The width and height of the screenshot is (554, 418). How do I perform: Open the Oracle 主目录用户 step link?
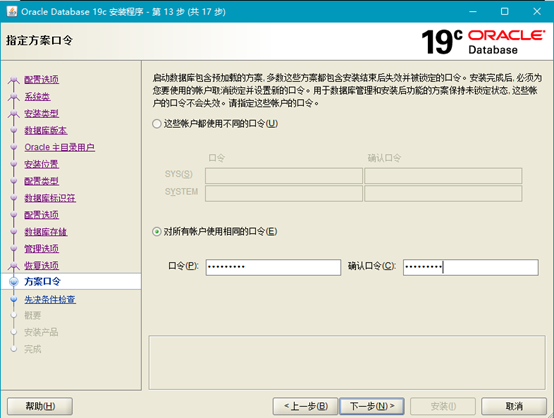coord(59,147)
